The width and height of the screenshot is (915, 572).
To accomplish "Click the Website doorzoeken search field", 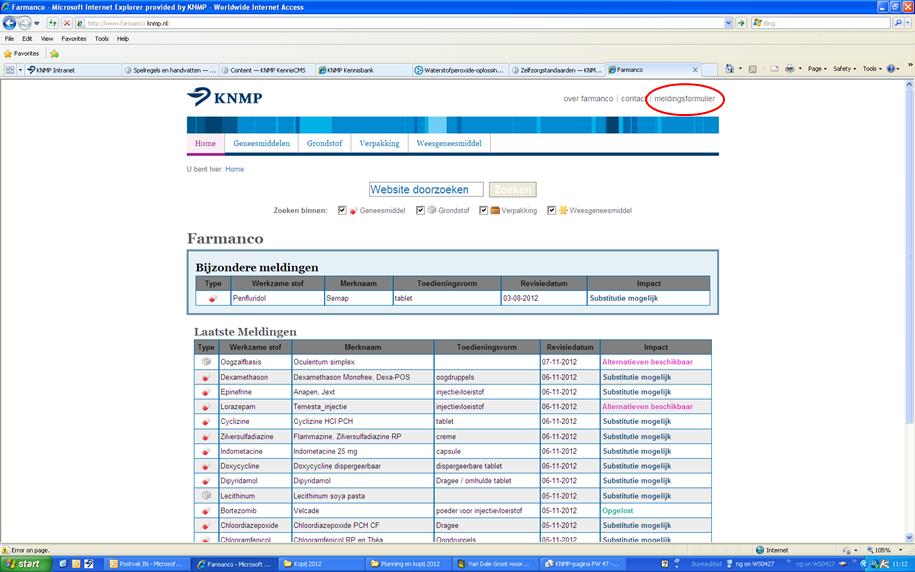I will click(x=426, y=189).
